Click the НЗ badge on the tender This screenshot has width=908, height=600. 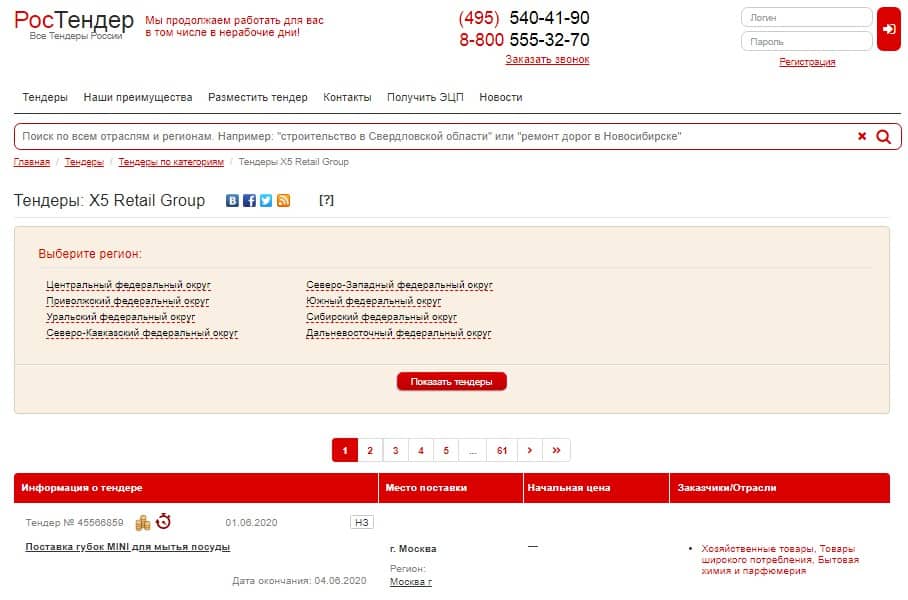coord(362,522)
